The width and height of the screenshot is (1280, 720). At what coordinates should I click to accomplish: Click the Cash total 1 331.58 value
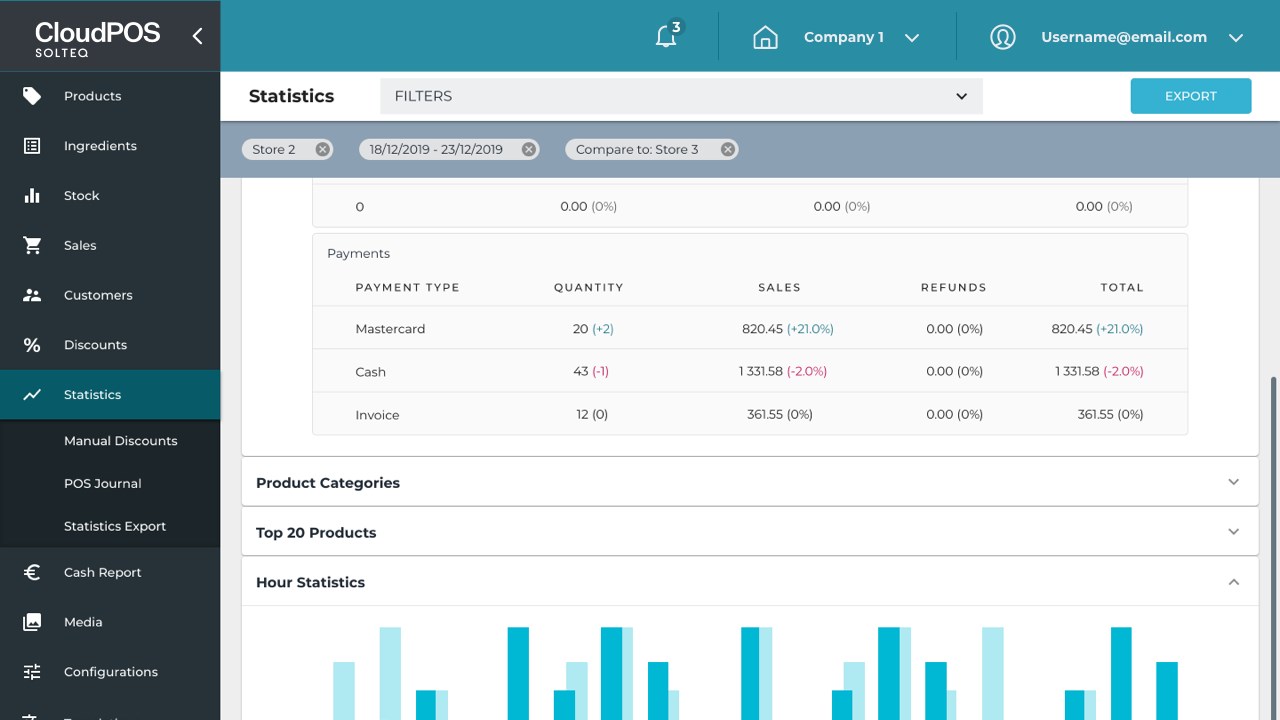click(1077, 371)
